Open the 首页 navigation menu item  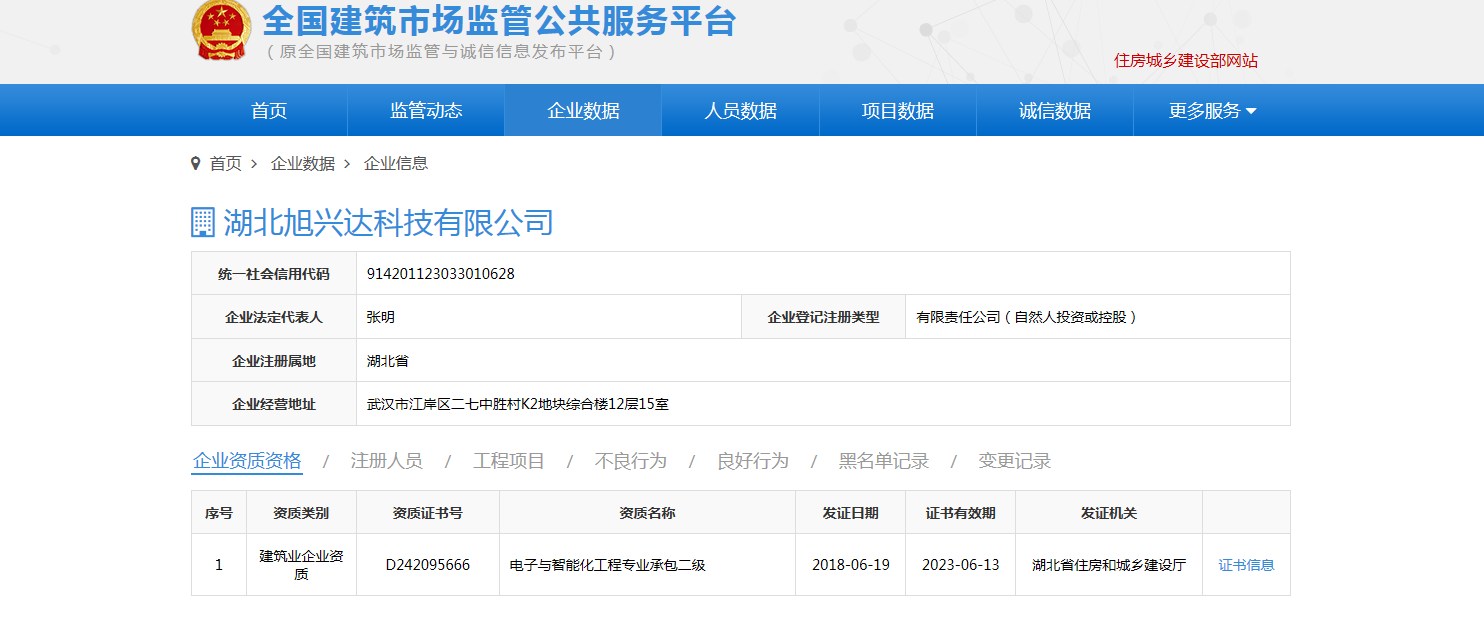click(269, 111)
